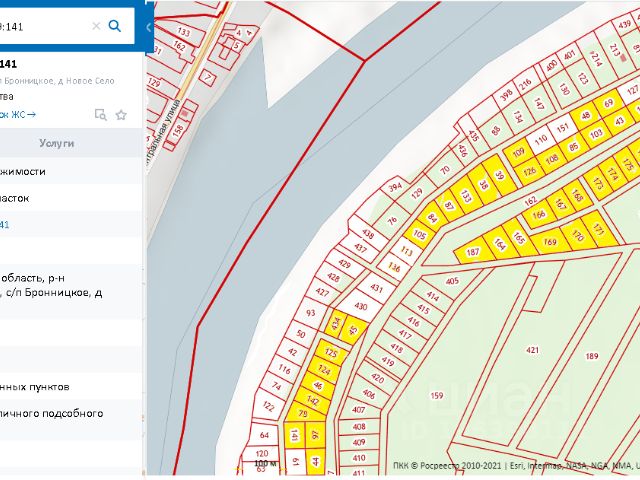The height and width of the screenshot is (480, 640).
Task: Click yellow parcel 125
Action: (331, 352)
